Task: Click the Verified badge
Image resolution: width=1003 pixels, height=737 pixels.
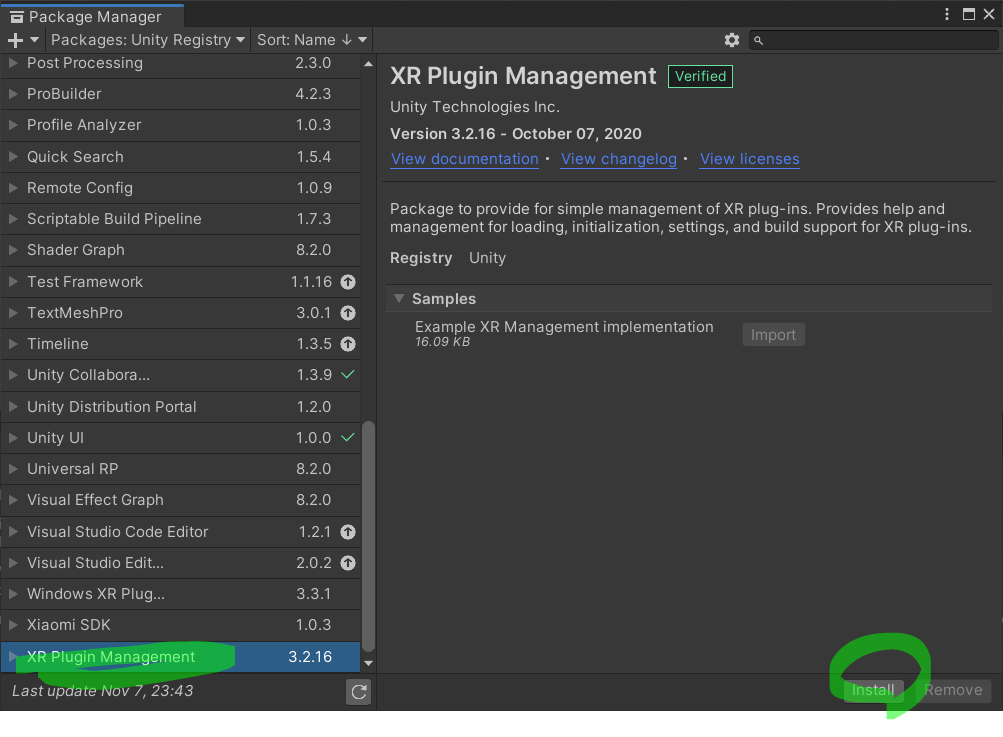Action: click(x=700, y=77)
